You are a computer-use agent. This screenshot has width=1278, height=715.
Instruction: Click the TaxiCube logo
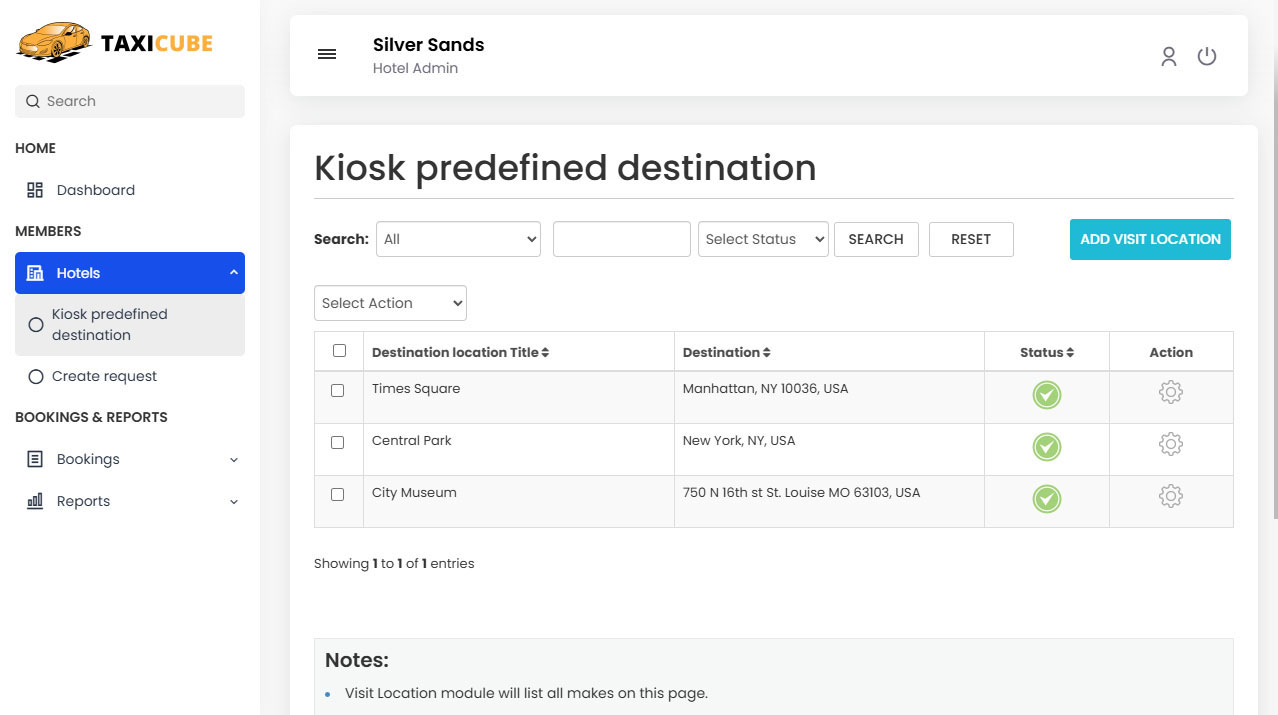coord(114,43)
